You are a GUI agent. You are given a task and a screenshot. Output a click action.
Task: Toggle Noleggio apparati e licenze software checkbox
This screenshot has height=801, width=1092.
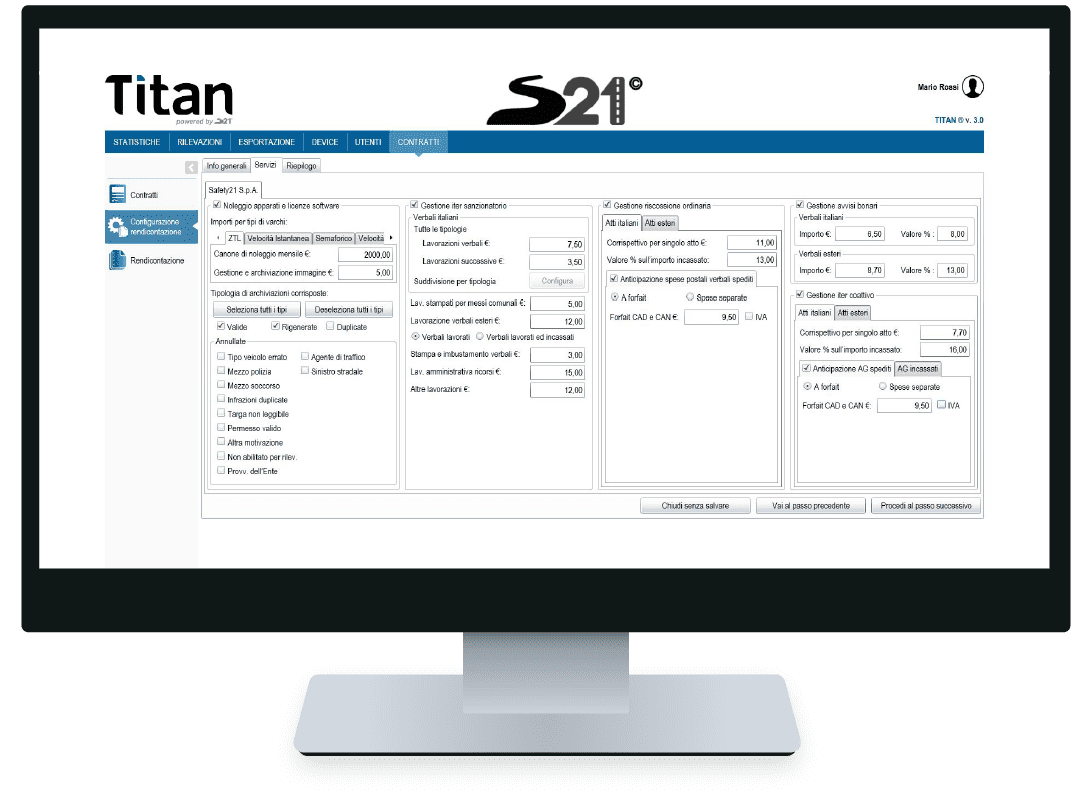pyautogui.click(x=217, y=205)
